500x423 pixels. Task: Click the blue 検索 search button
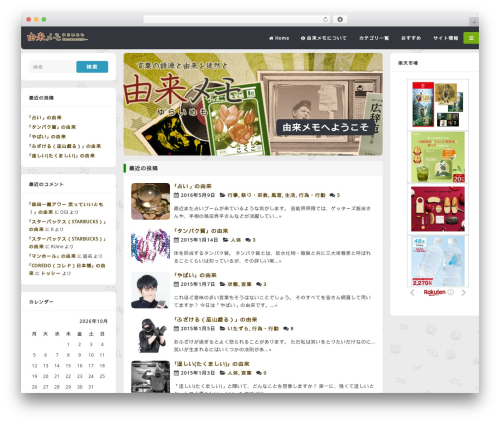92,67
